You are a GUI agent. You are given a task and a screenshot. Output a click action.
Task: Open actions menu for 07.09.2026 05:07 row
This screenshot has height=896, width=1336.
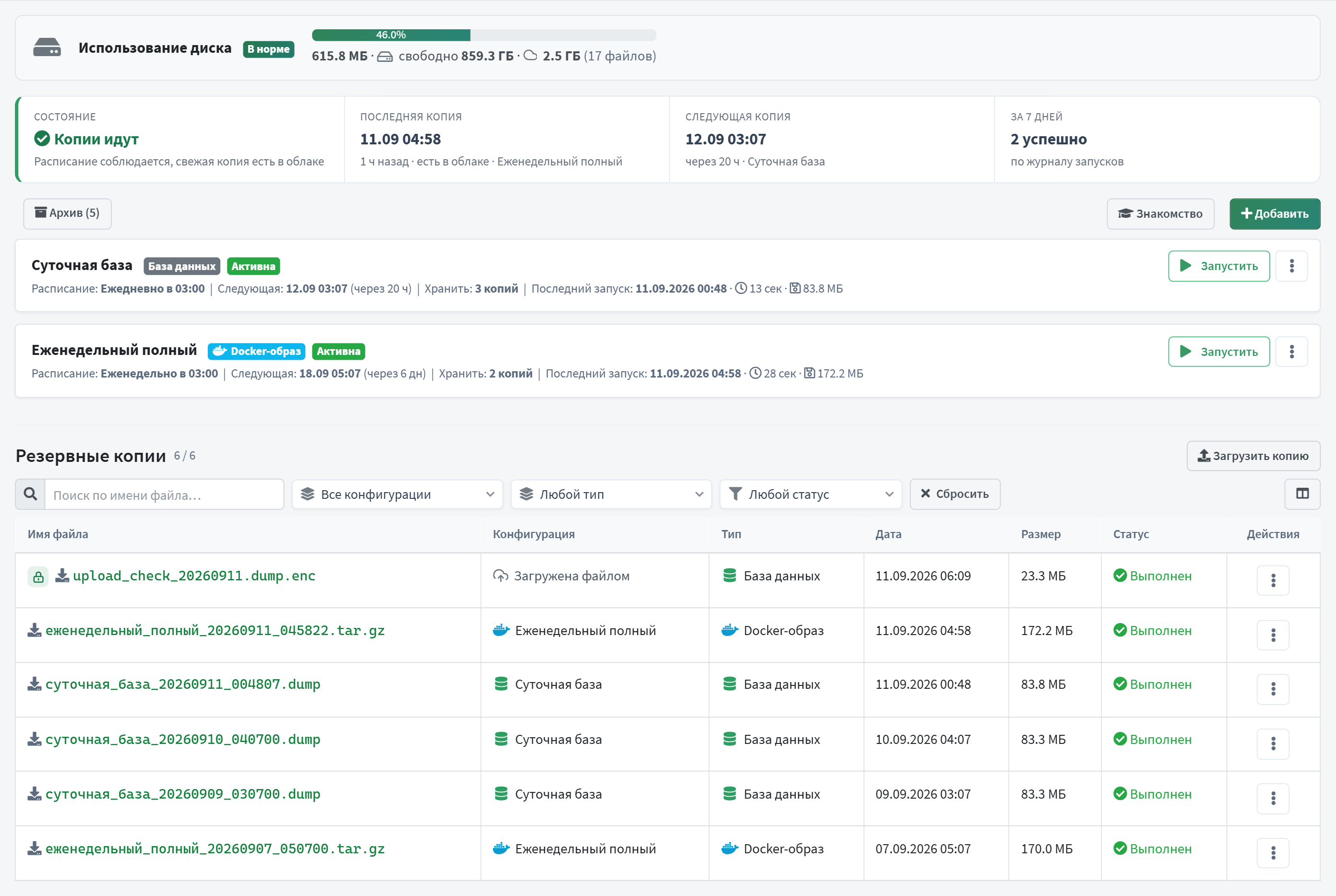[1273, 853]
